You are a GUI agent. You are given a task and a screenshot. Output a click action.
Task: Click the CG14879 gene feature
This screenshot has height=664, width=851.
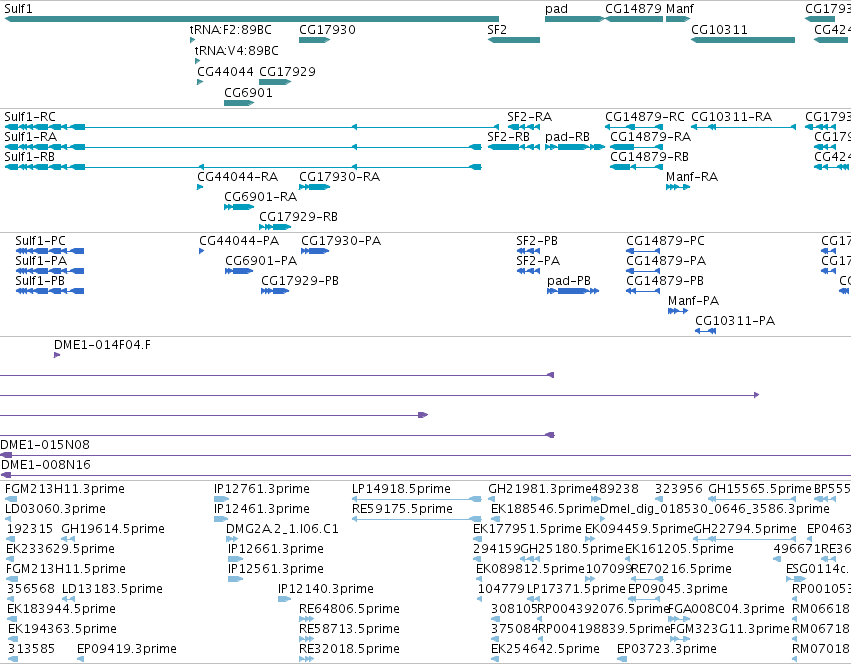point(634,19)
